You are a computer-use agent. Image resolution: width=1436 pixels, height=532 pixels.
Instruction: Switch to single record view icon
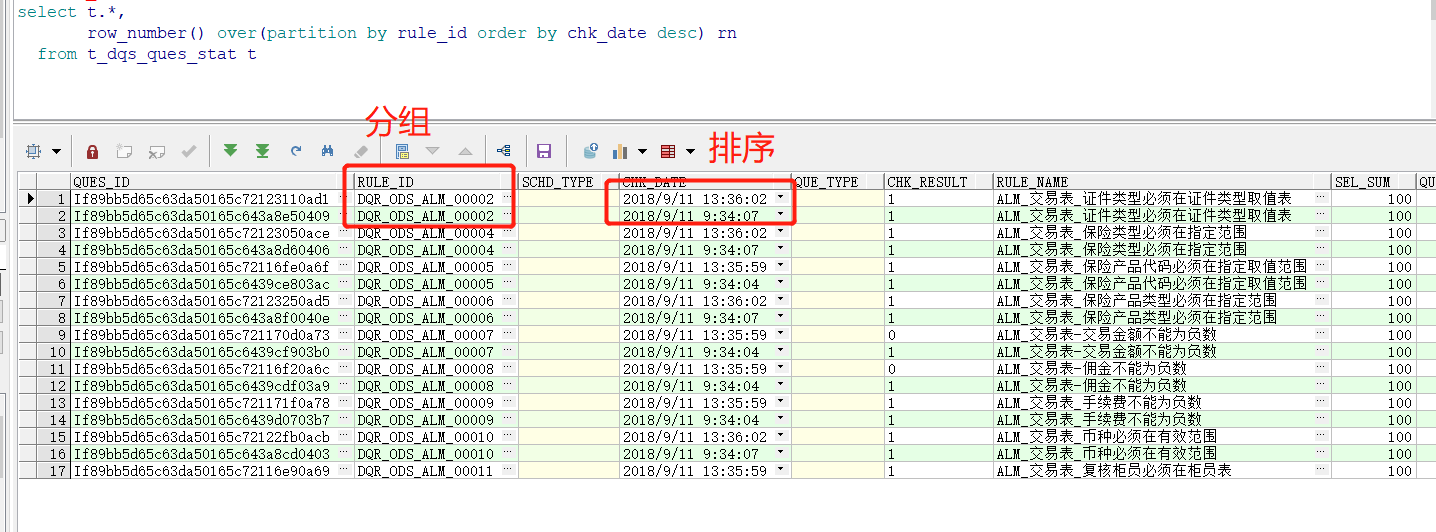pos(402,151)
